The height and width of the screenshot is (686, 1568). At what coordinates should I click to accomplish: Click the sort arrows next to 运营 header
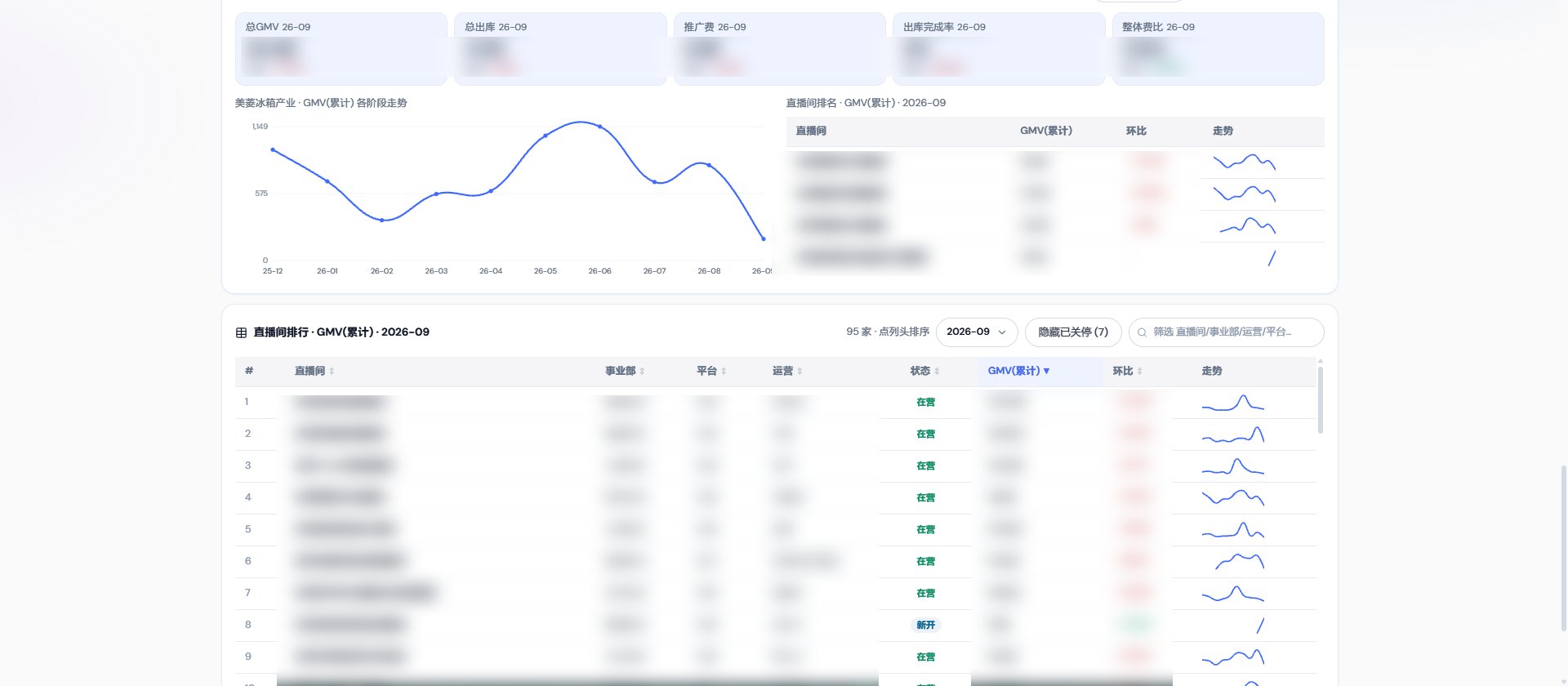pyautogui.click(x=800, y=372)
